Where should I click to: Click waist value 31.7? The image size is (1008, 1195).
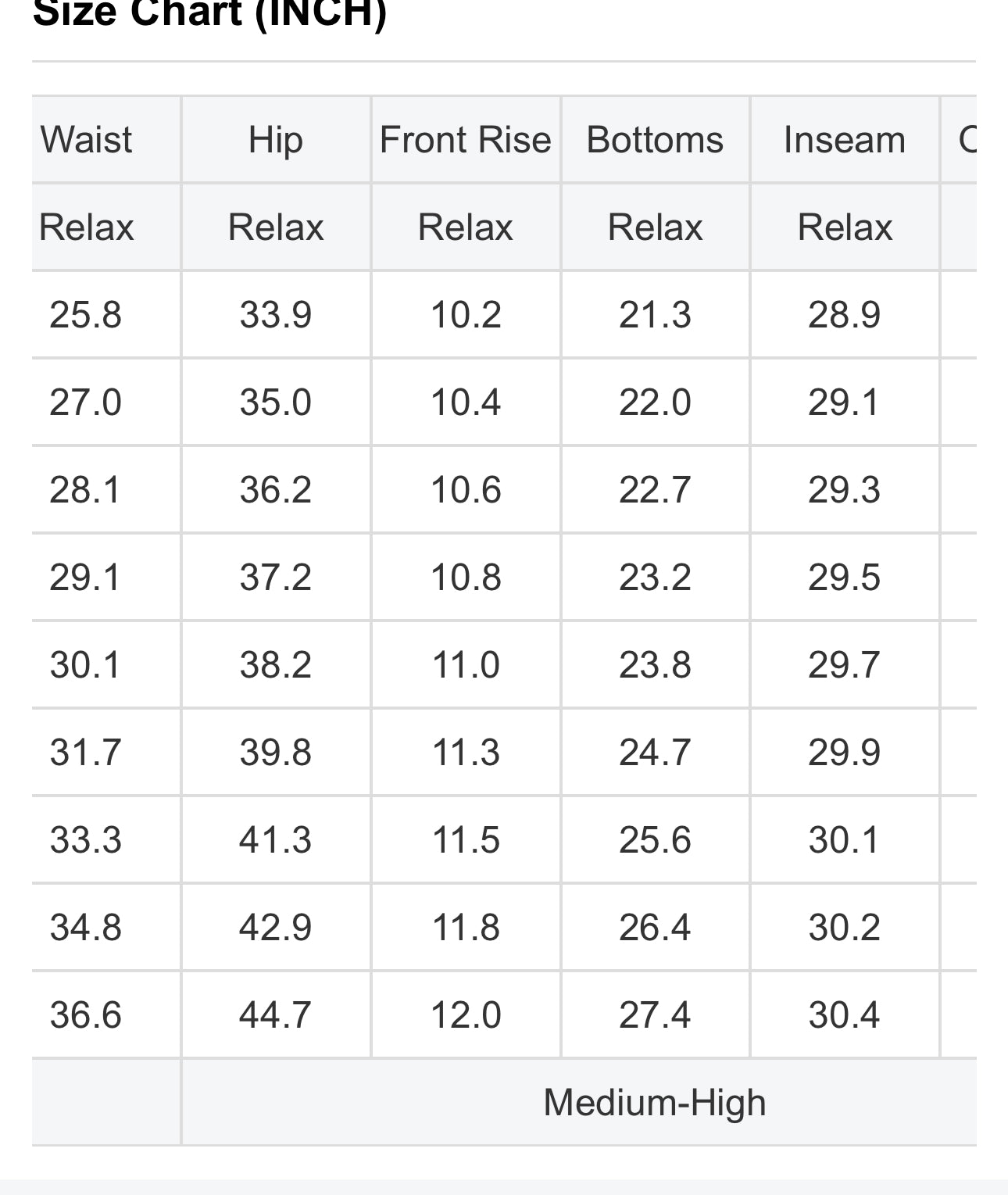(x=86, y=753)
